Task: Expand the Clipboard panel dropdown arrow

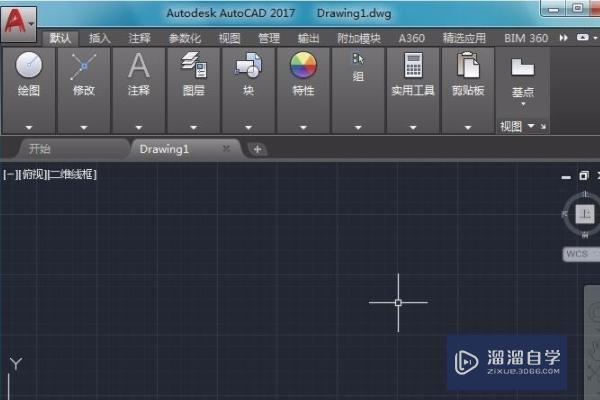Action: [468, 127]
